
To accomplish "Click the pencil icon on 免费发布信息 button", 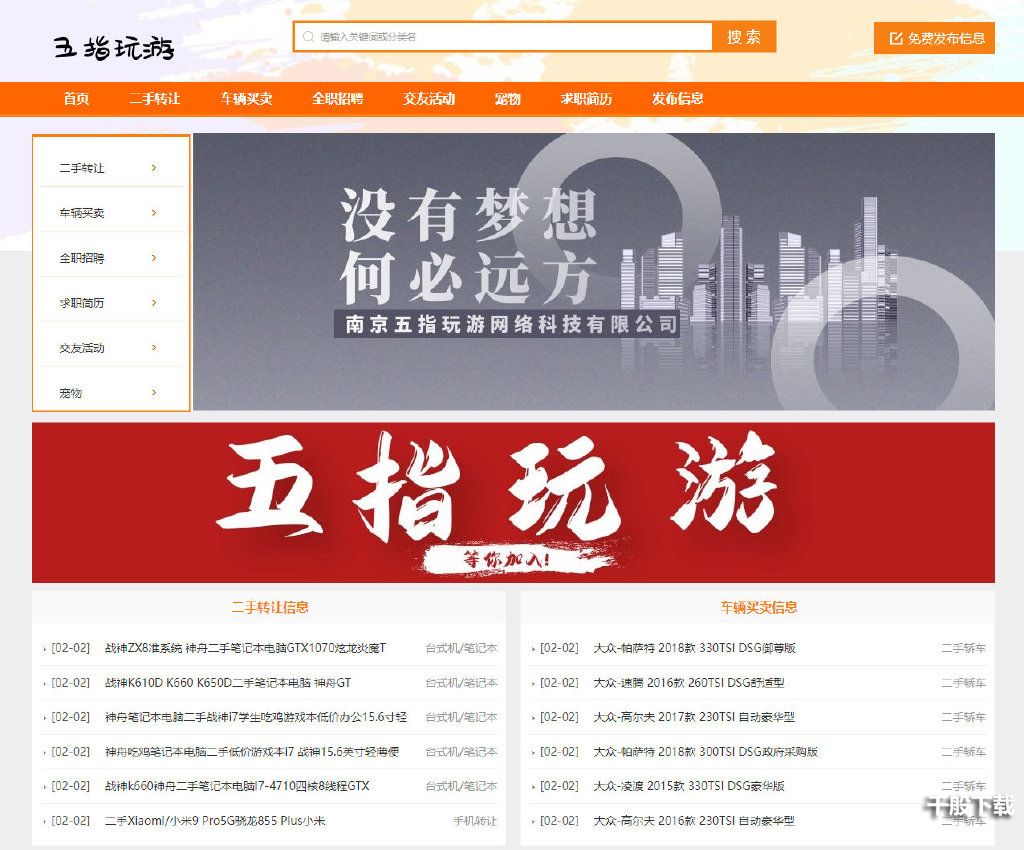I will coord(894,38).
